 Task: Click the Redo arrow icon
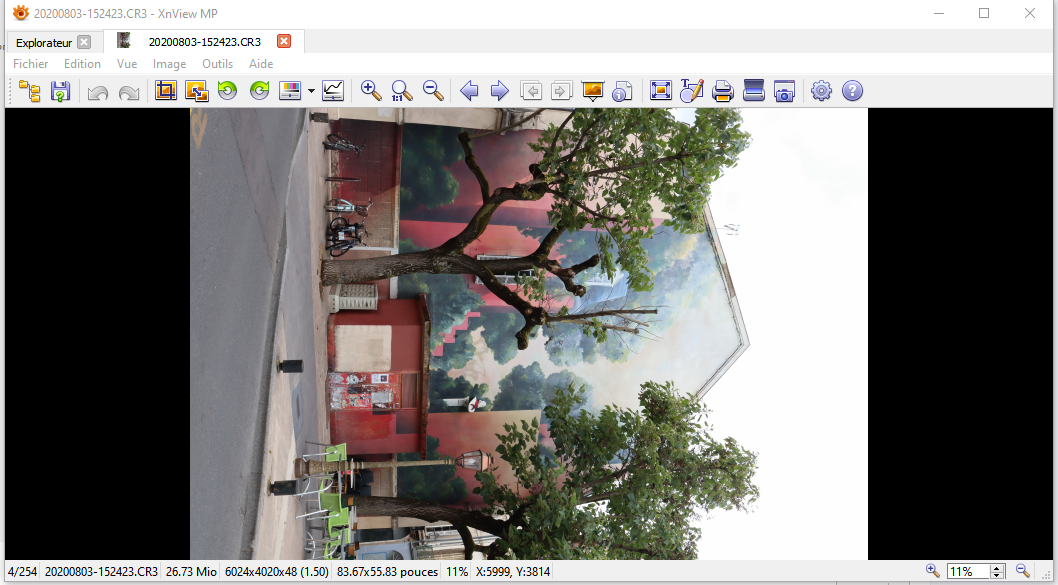pyautogui.click(x=129, y=91)
